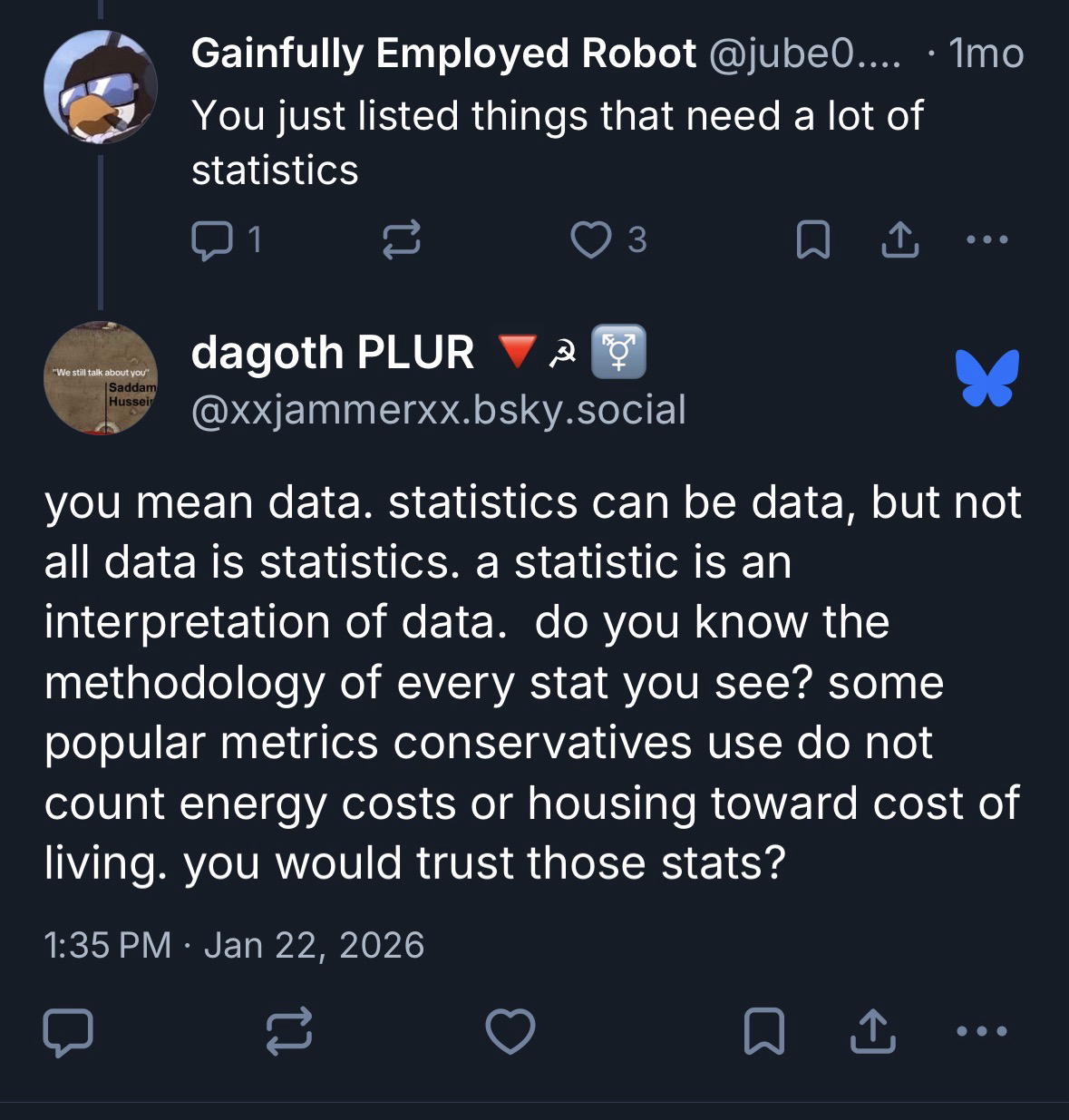Image resolution: width=1069 pixels, height=1120 pixels.
Task: Reply to dagoth PLUR's post
Action: 68,1032
